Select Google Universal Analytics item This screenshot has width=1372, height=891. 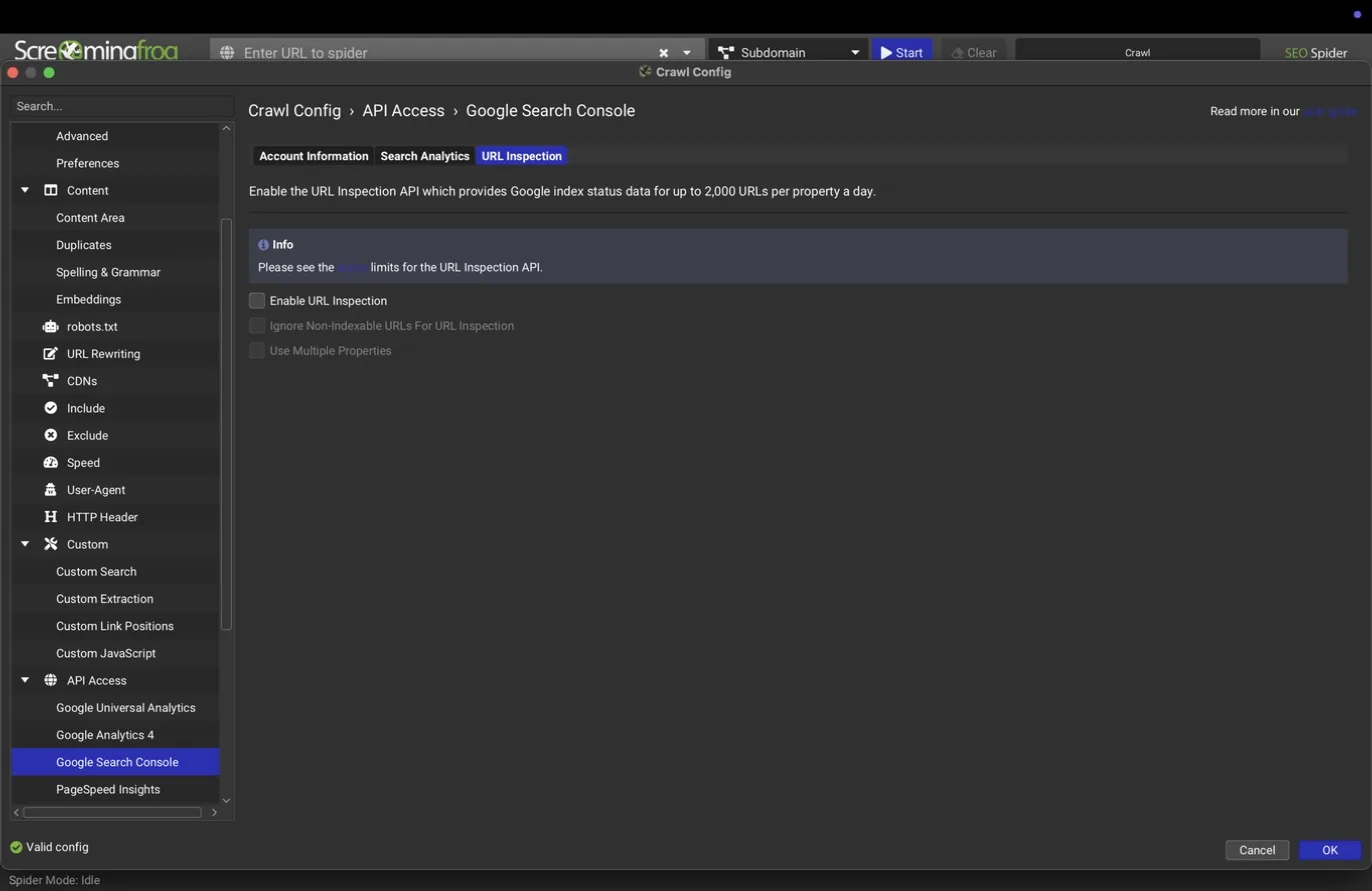point(126,707)
